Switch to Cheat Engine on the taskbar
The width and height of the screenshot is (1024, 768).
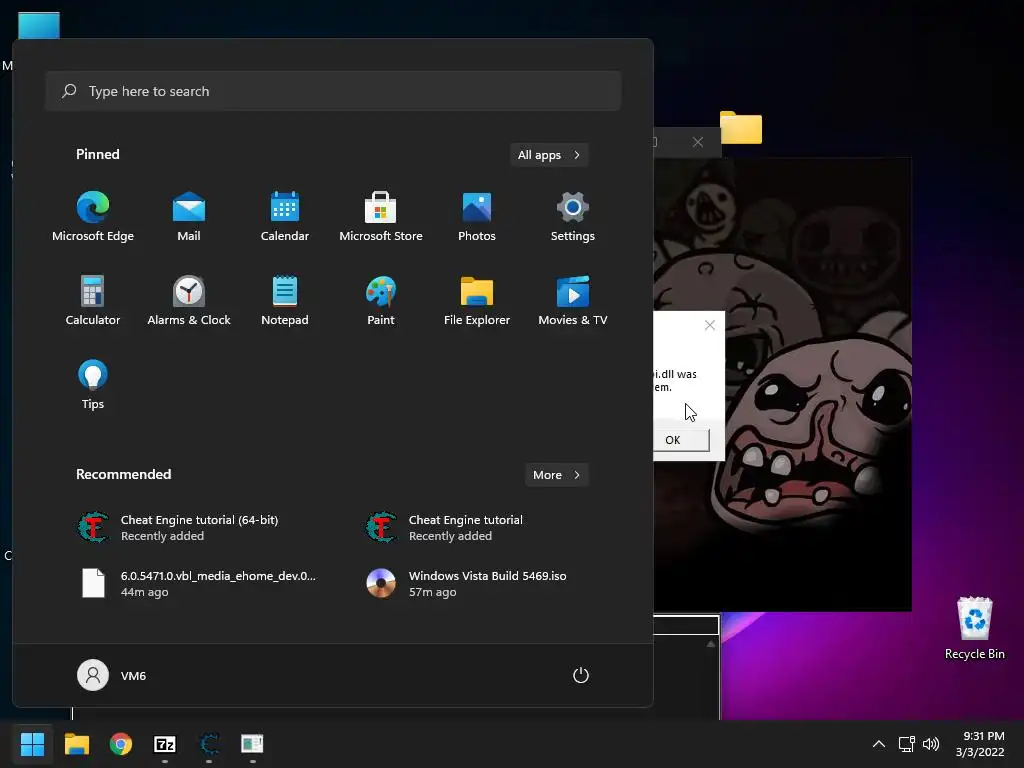pyautogui.click(x=209, y=744)
